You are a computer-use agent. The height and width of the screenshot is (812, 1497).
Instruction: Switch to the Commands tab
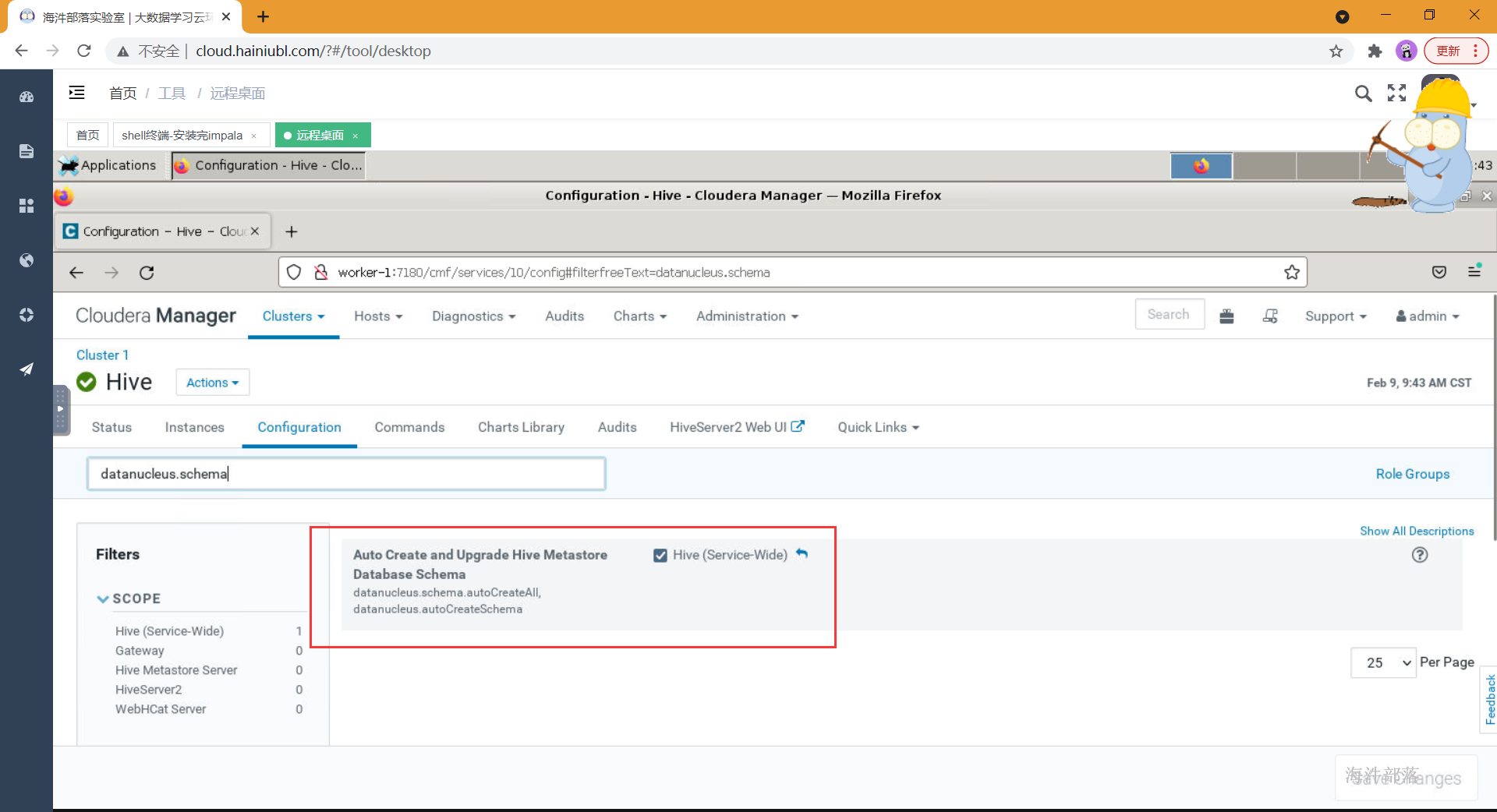pyautogui.click(x=409, y=427)
